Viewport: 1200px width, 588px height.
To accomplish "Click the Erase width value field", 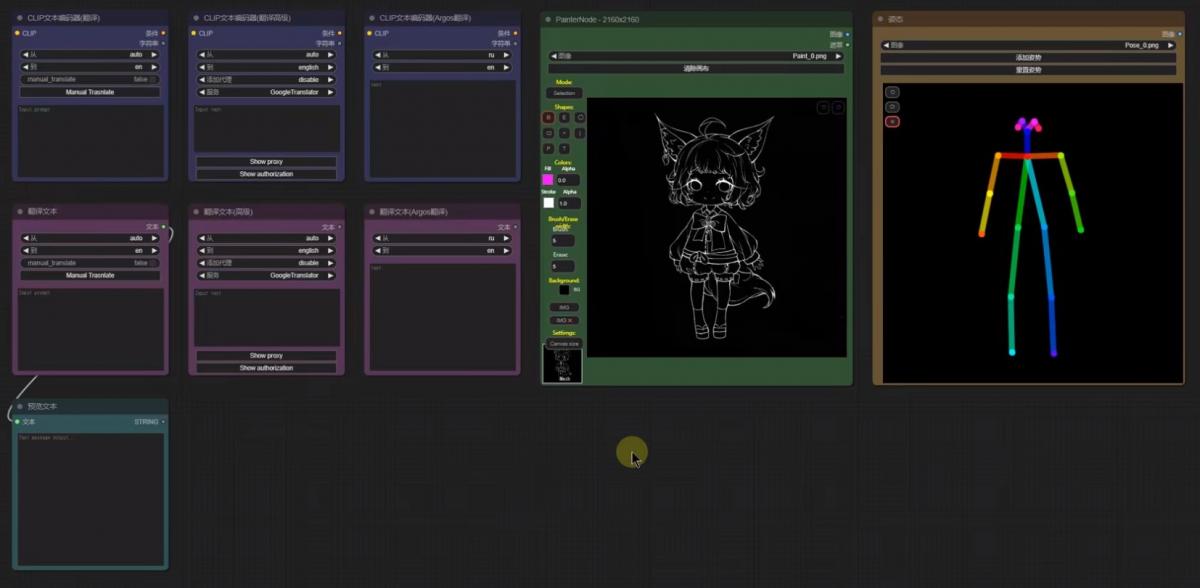I will (x=563, y=266).
